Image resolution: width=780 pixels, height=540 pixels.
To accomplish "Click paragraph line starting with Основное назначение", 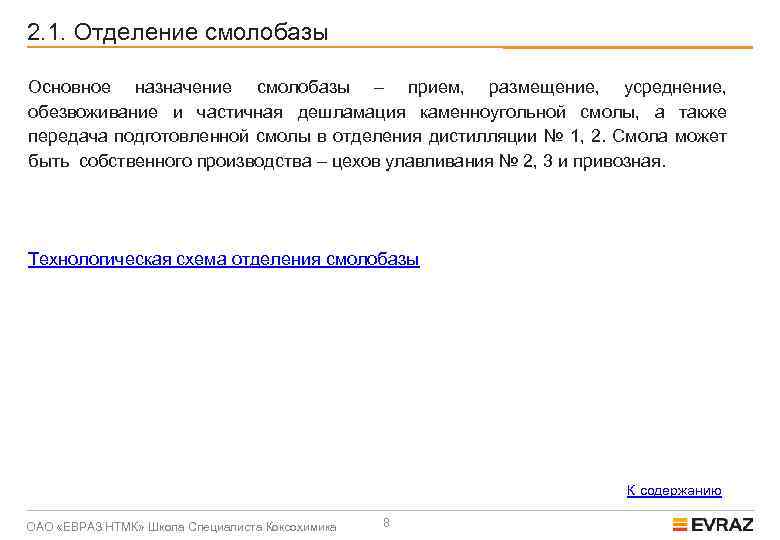I will 377,88.
